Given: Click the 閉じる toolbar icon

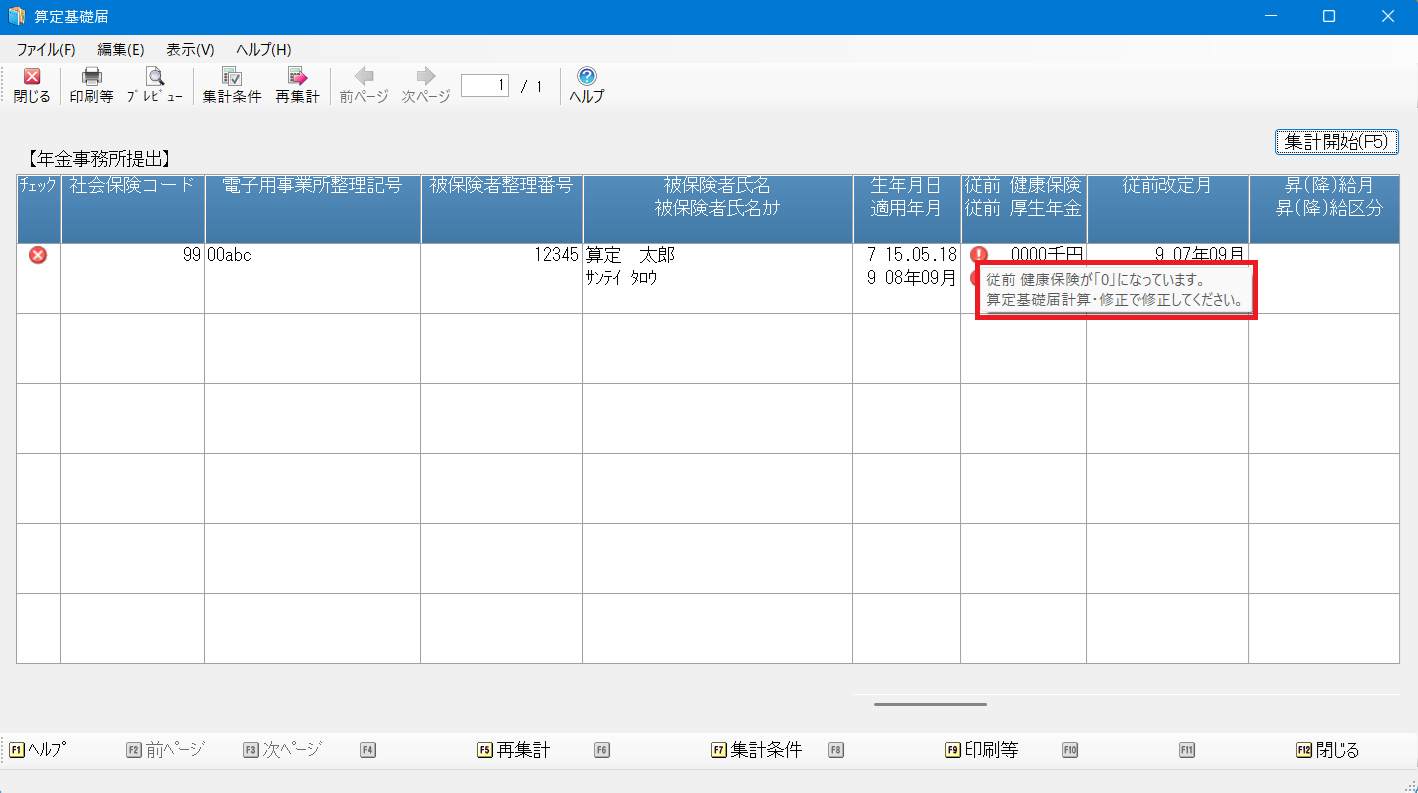Looking at the screenshot, I should coord(32,77).
